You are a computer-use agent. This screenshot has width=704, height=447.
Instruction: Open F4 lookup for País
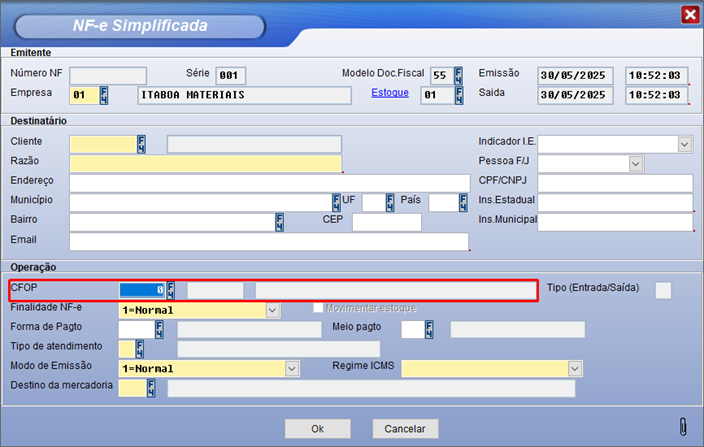(x=463, y=202)
